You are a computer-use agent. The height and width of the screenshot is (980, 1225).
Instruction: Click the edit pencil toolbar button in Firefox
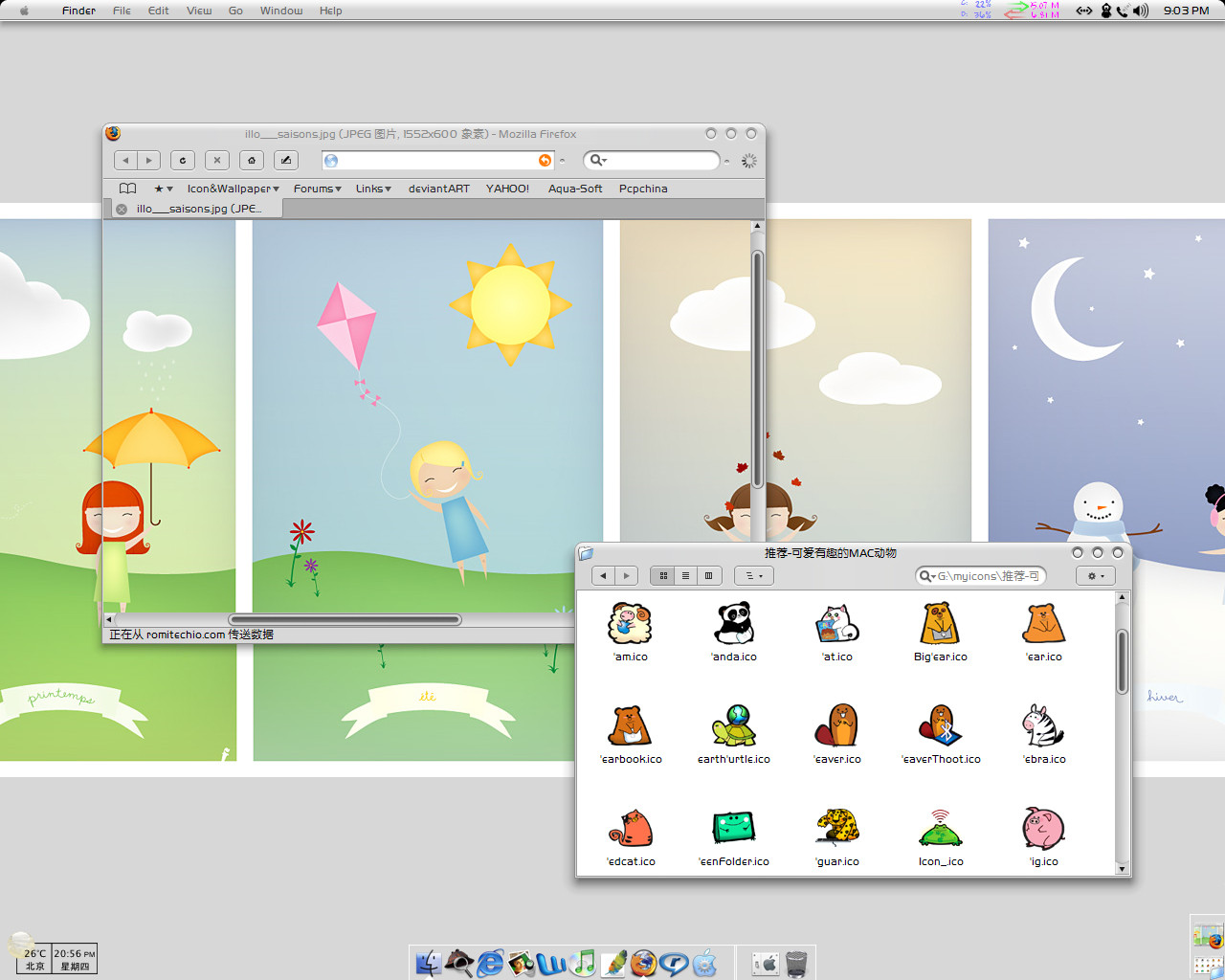point(286,161)
